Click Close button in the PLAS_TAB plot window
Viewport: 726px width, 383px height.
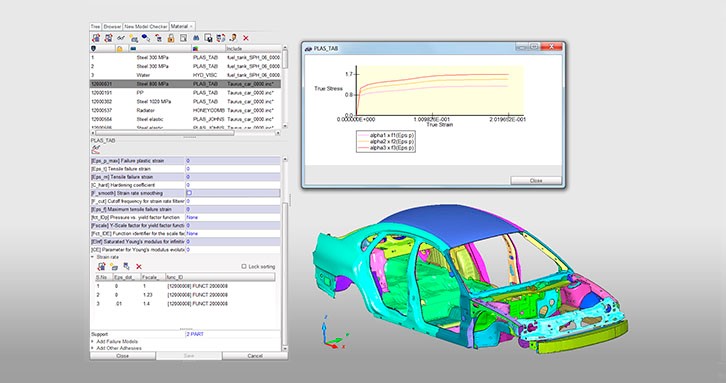tap(536, 180)
